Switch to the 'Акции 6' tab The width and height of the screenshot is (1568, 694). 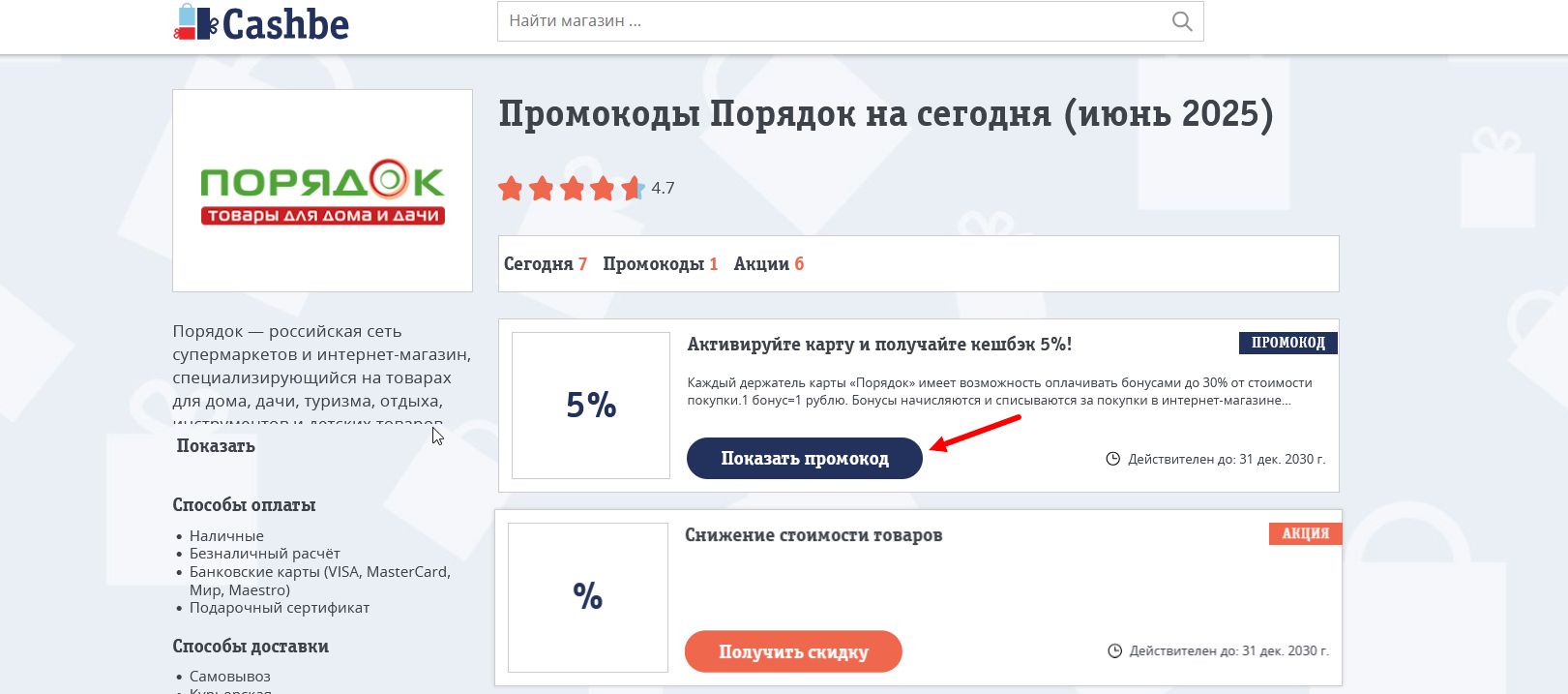769,264
